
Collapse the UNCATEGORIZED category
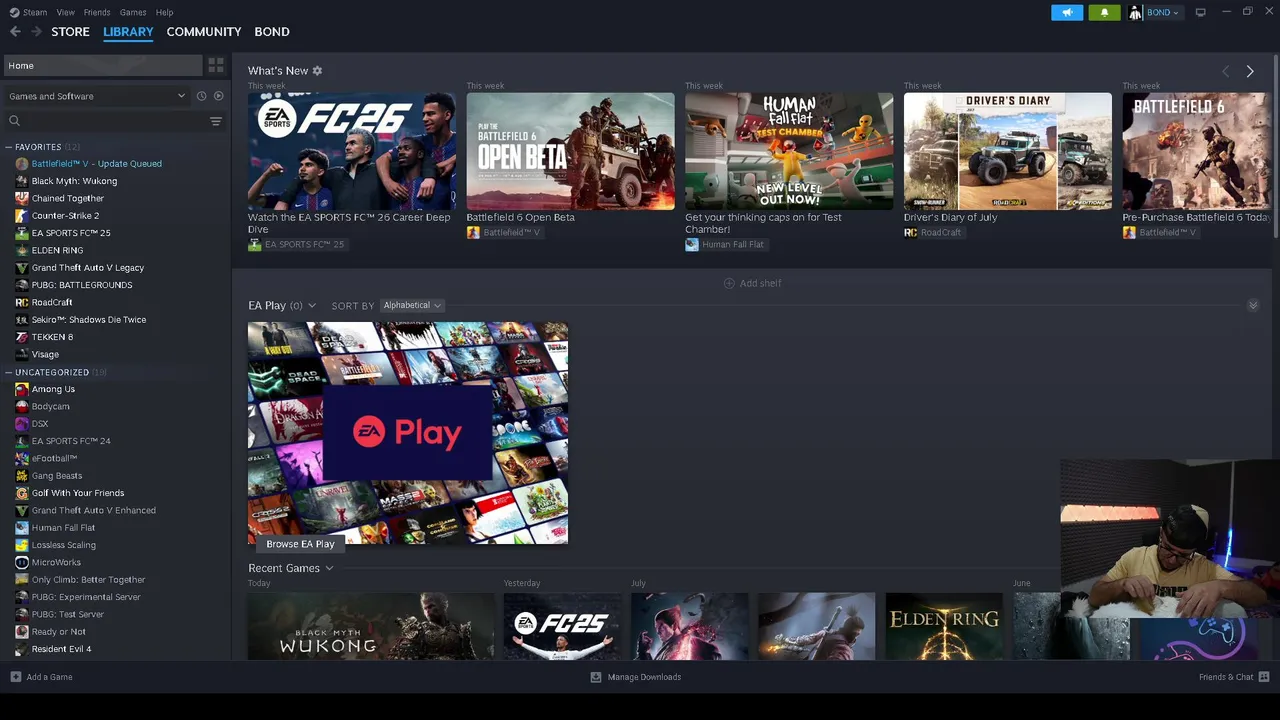pyautogui.click(x=9, y=372)
